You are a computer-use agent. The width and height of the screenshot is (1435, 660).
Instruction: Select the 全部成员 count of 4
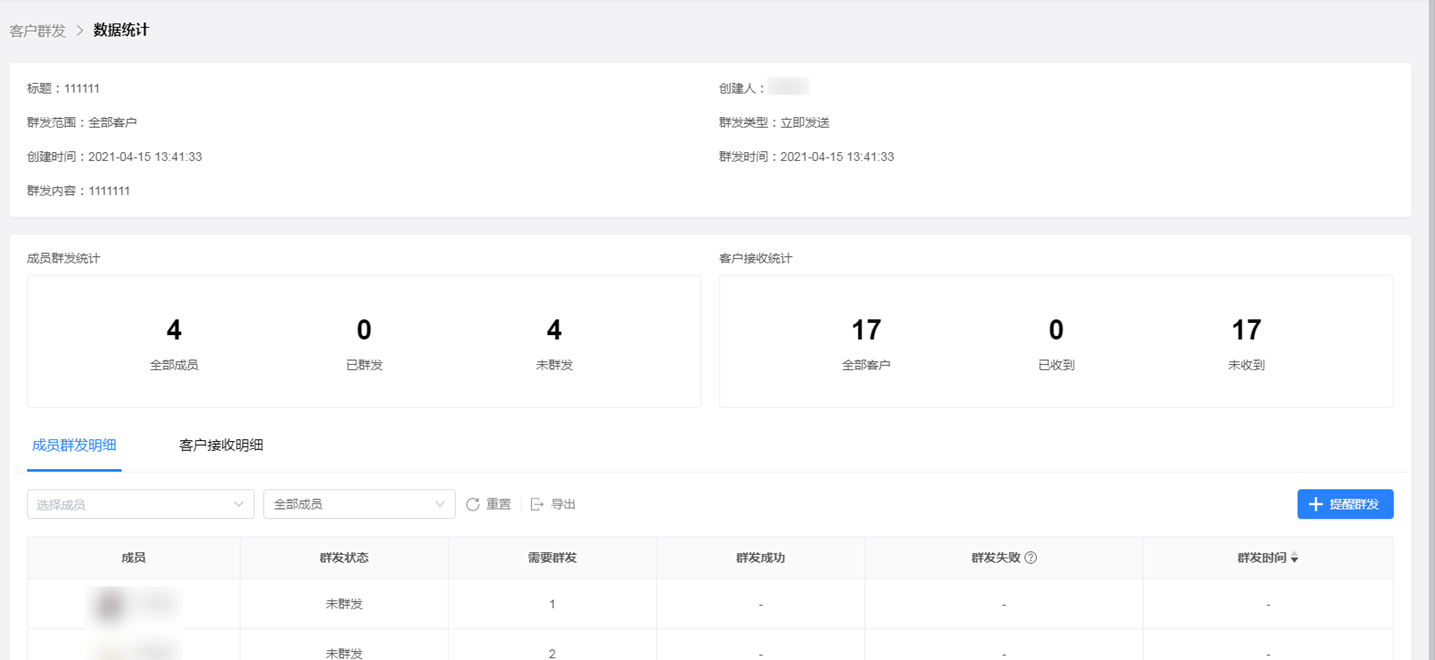(x=174, y=331)
